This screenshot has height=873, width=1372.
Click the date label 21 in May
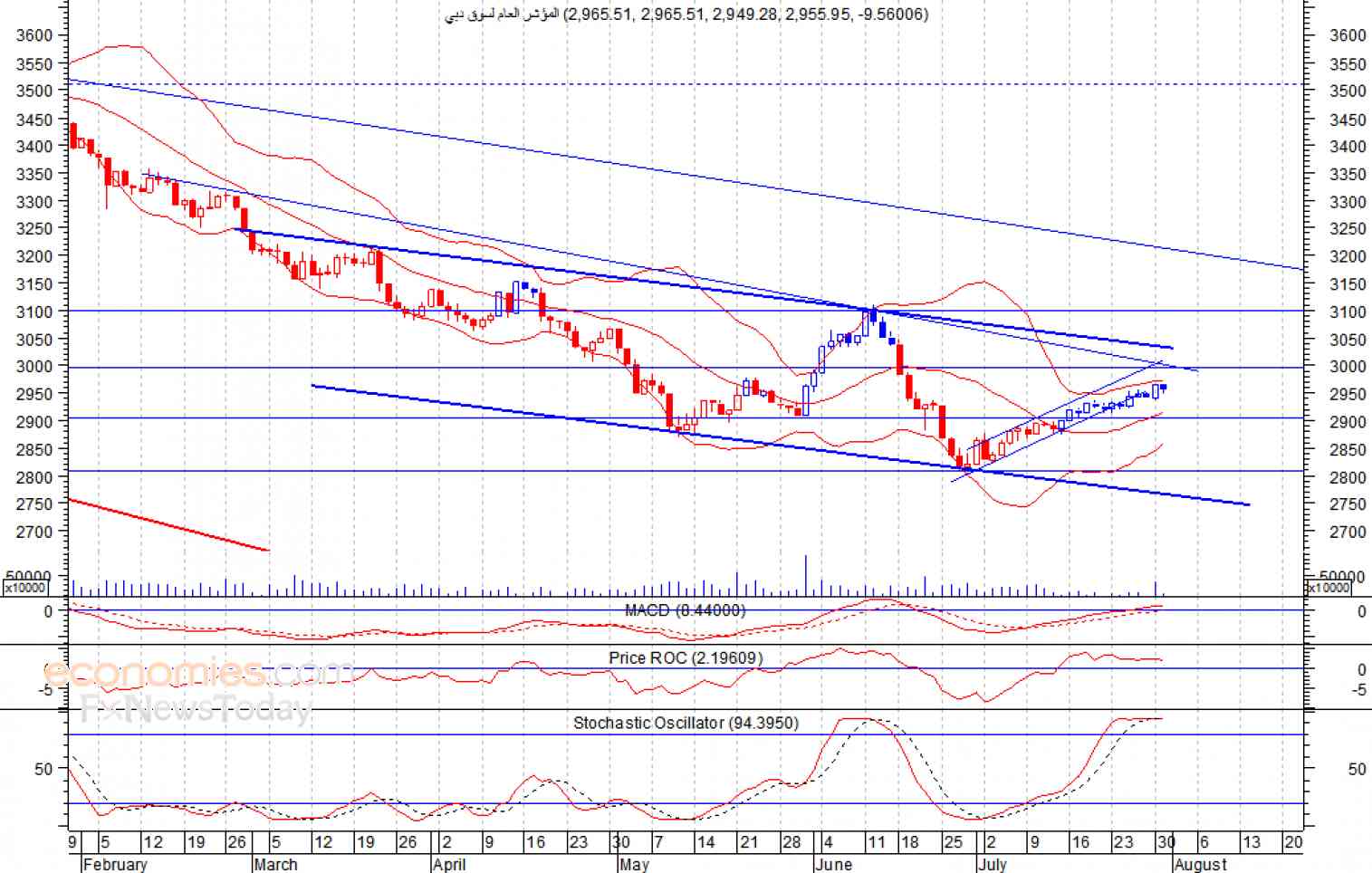pos(748,842)
